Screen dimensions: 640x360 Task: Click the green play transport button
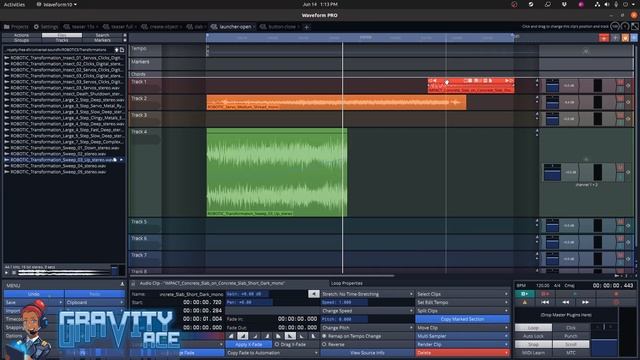pyautogui.click(x=524, y=294)
